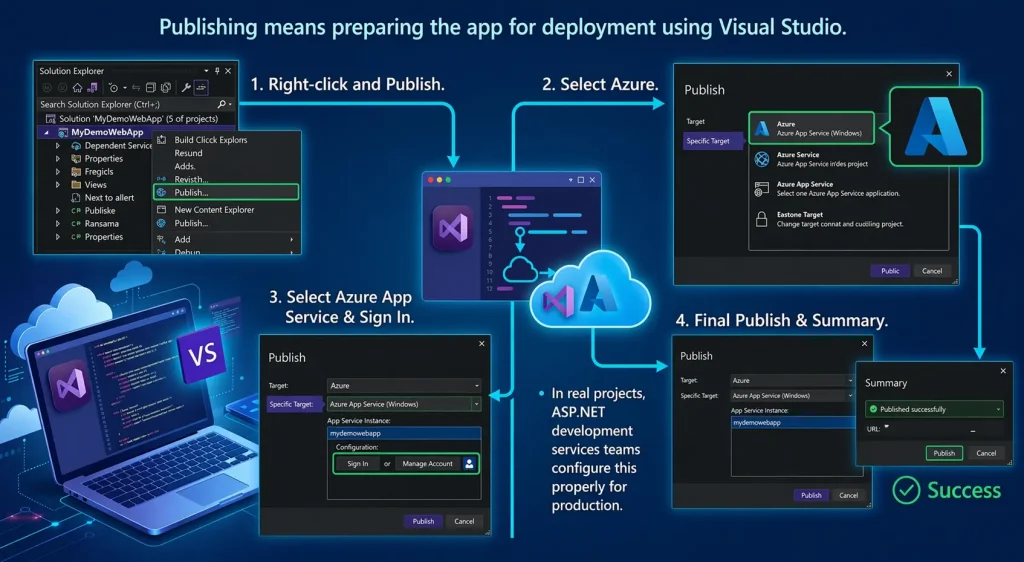Expand the Ransama node

coord(57,224)
